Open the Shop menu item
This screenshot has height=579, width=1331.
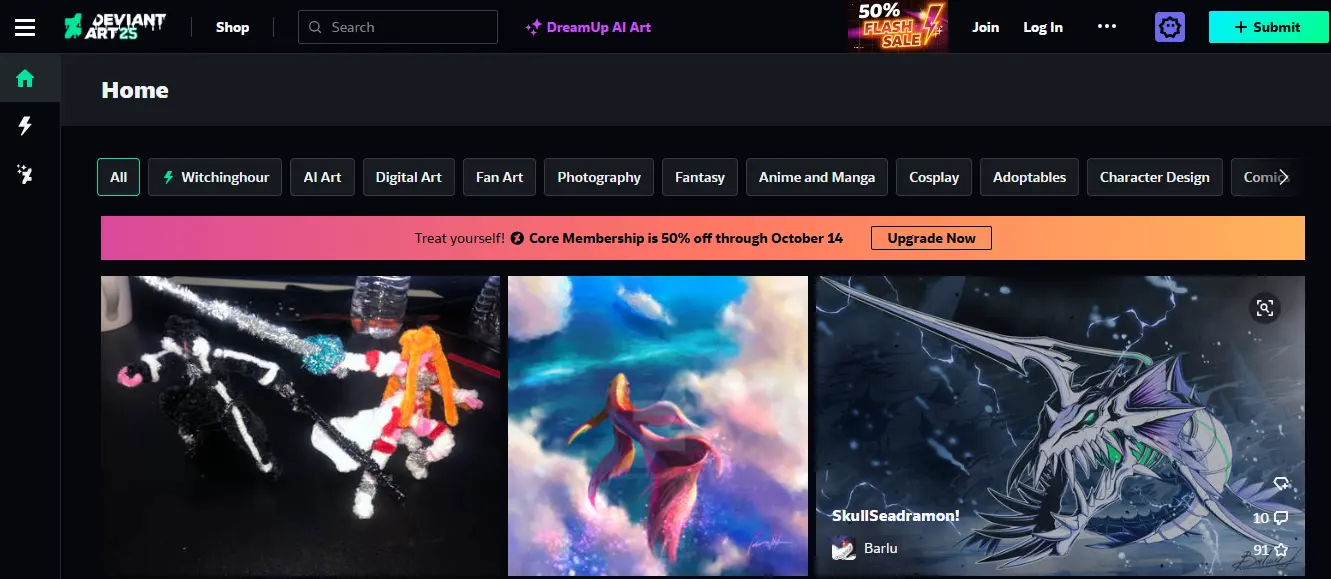[x=232, y=27]
